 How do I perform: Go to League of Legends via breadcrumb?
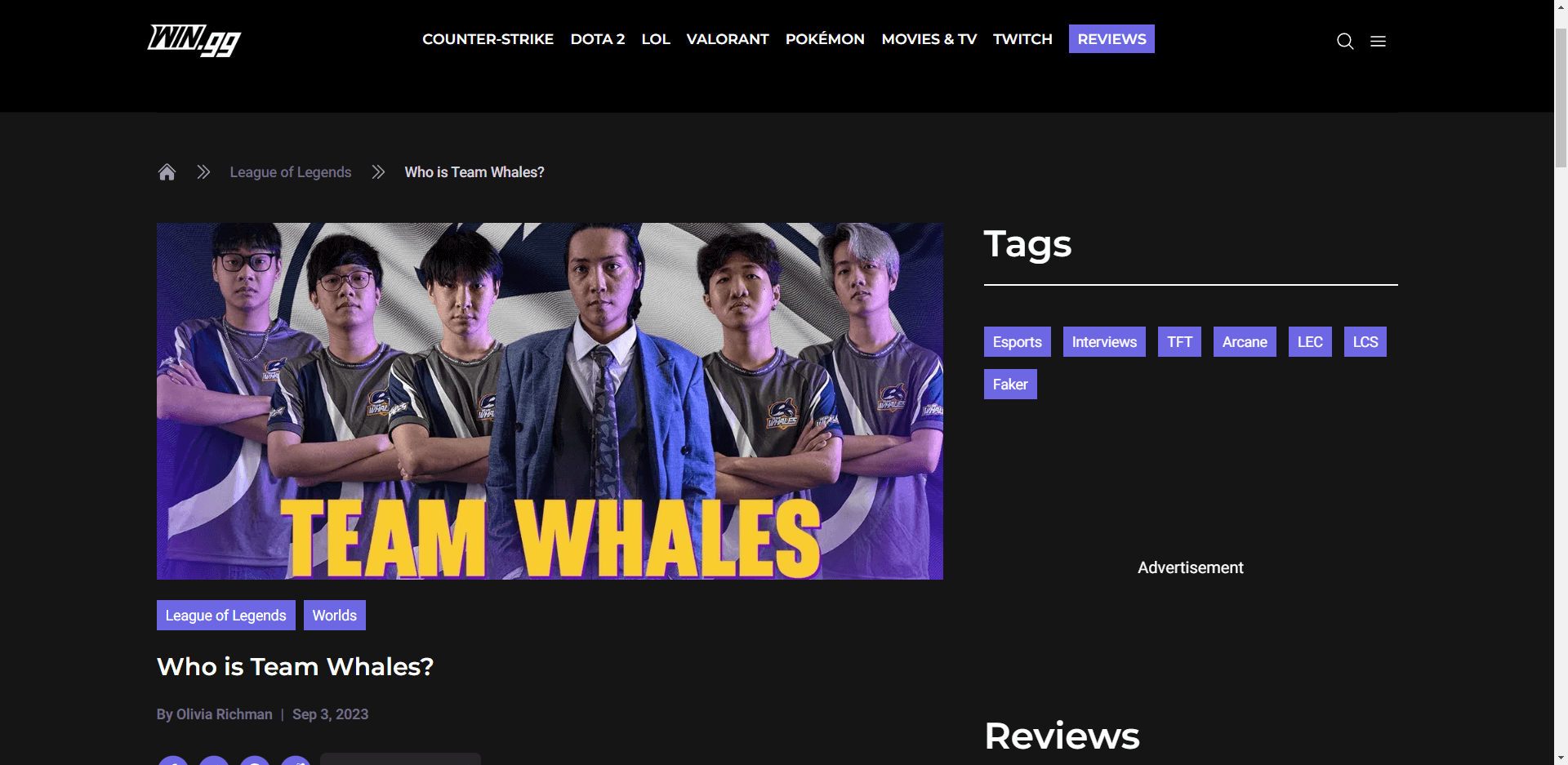[x=290, y=171]
